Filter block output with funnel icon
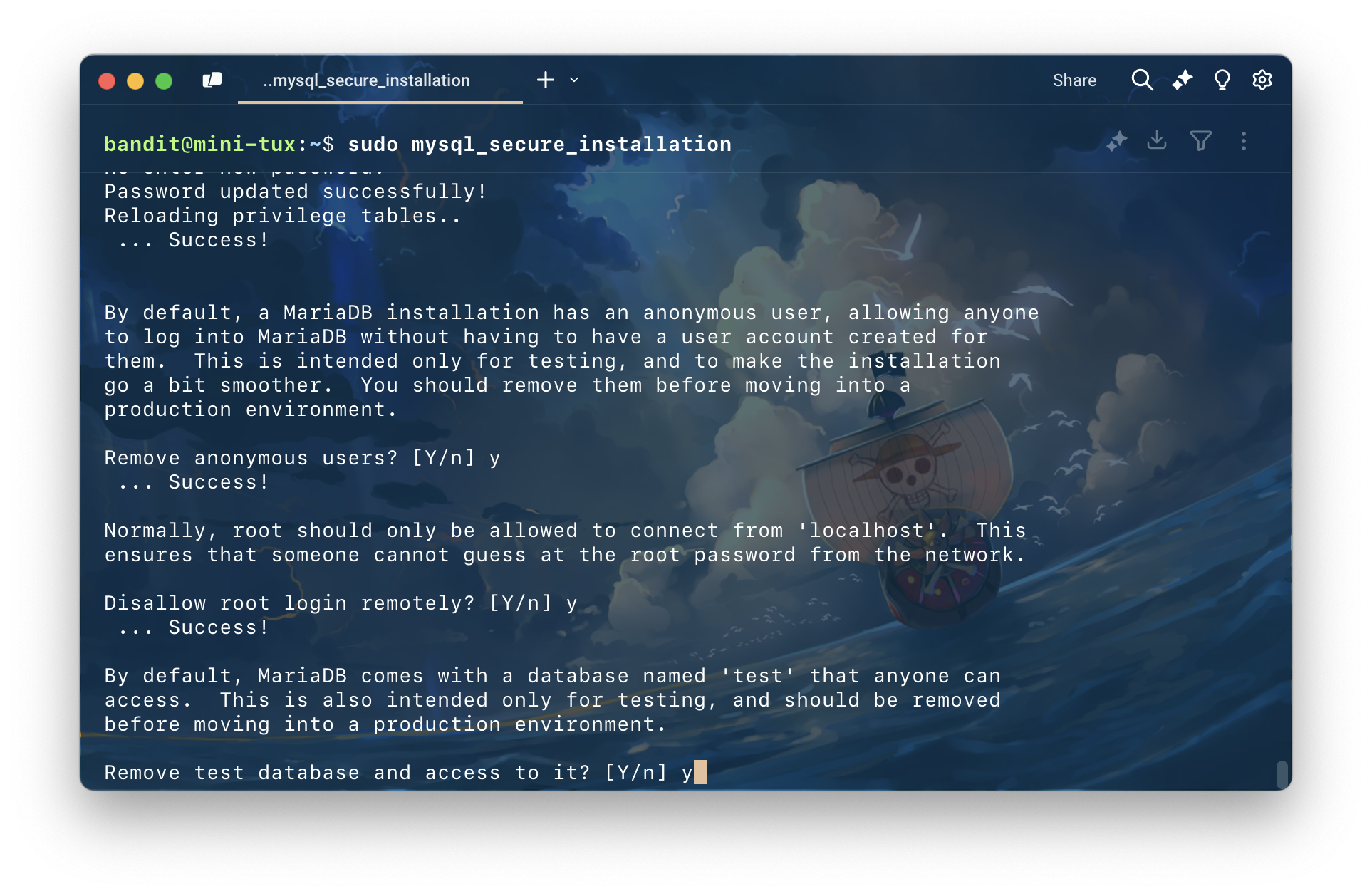Image resolution: width=1372 pixels, height=896 pixels. coord(1200,141)
